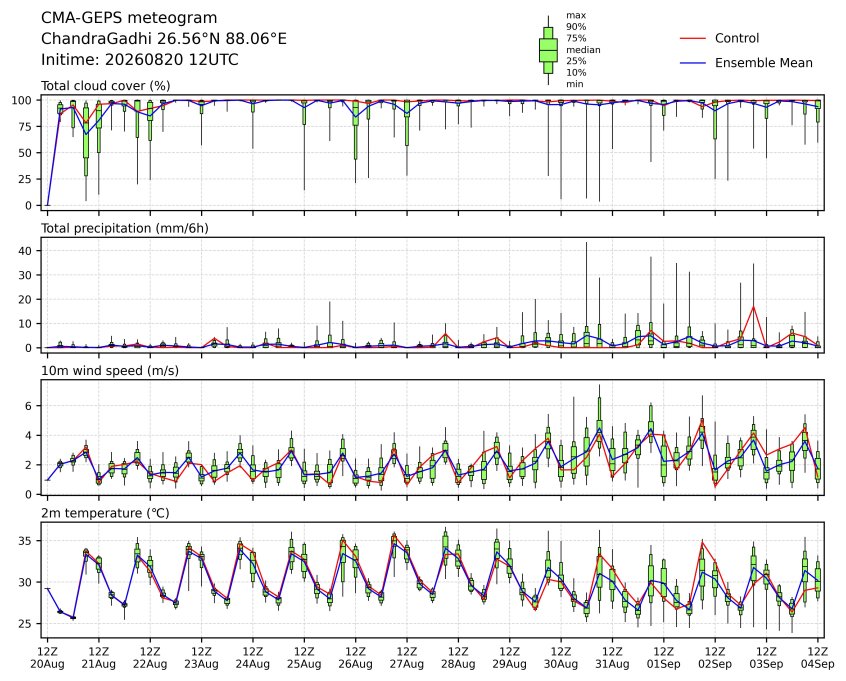Click the 'median' boxplot legend label
This screenshot has width=846, height=681.
(x=583, y=50)
